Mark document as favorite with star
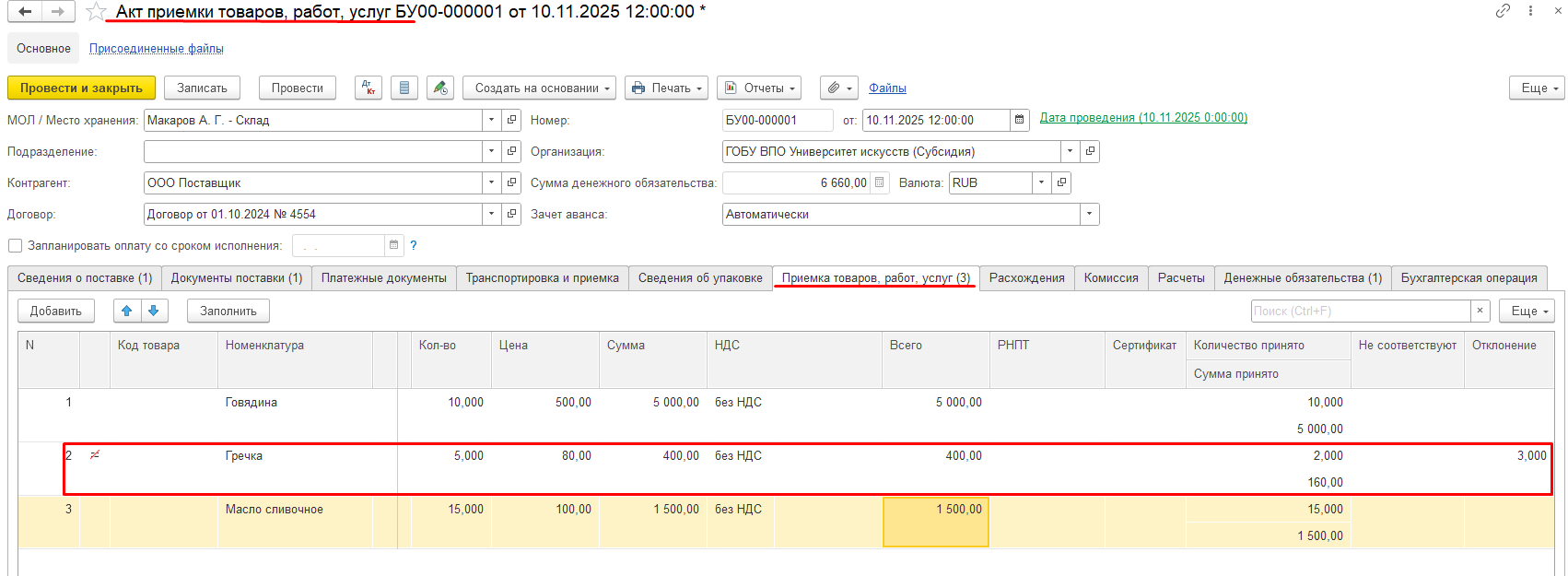 click(x=96, y=12)
